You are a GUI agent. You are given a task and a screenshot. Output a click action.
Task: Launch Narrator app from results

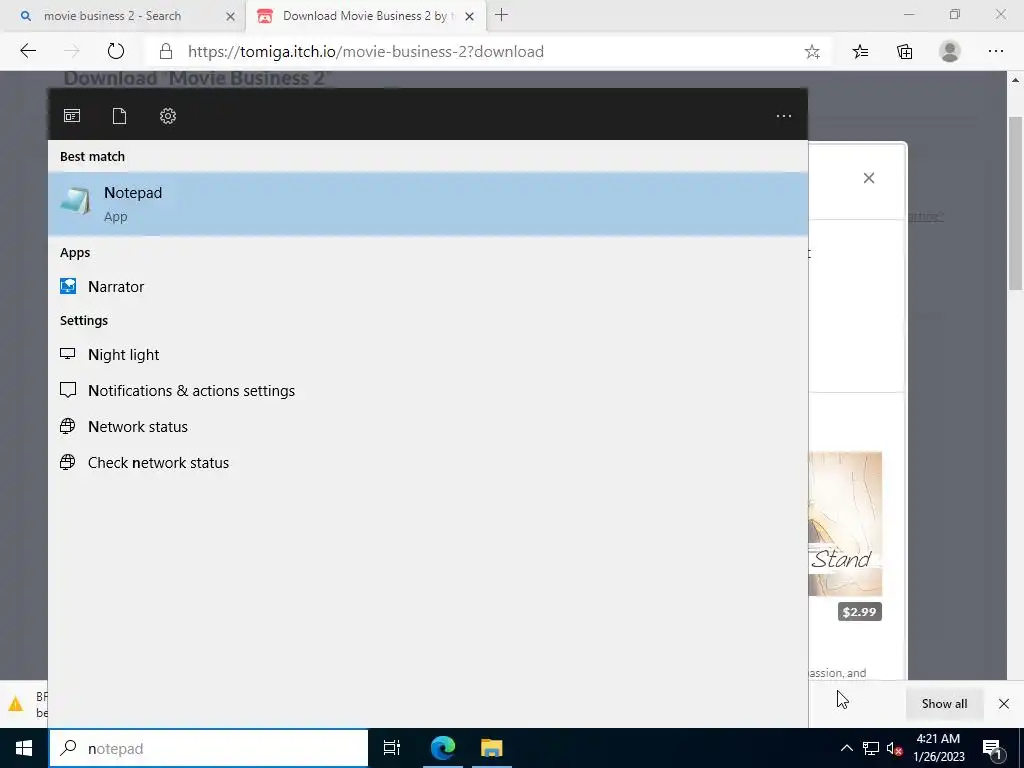click(428, 287)
